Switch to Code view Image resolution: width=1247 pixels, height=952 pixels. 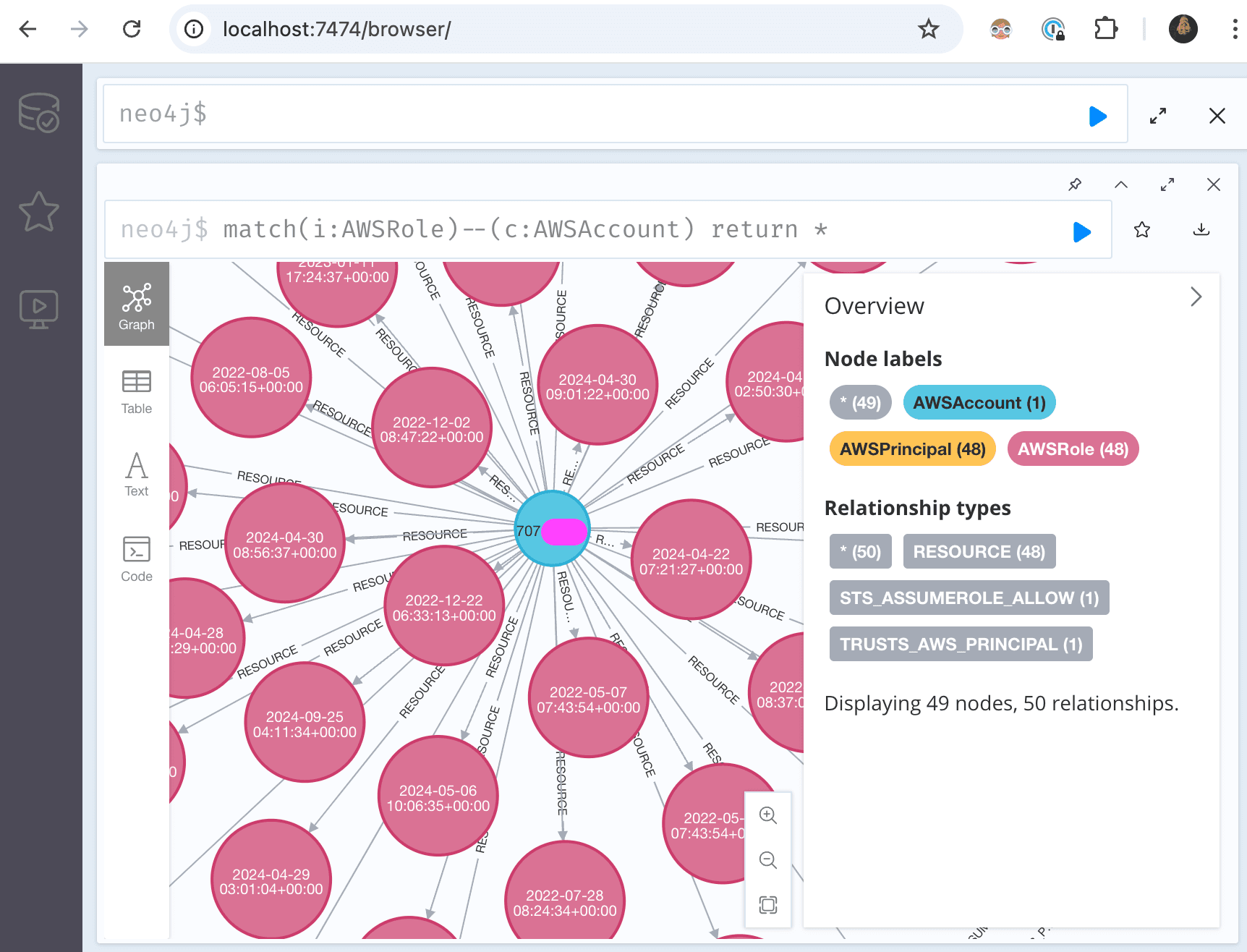(x=137, y=558)
